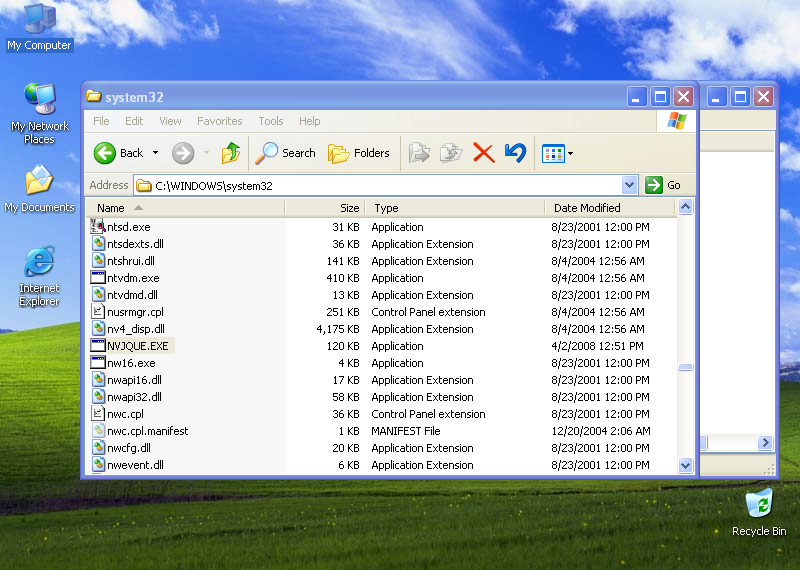This screenshot has width=800, height=570.
Task: Select Recycle Bin desktop icon
Action: coord(759,512)
